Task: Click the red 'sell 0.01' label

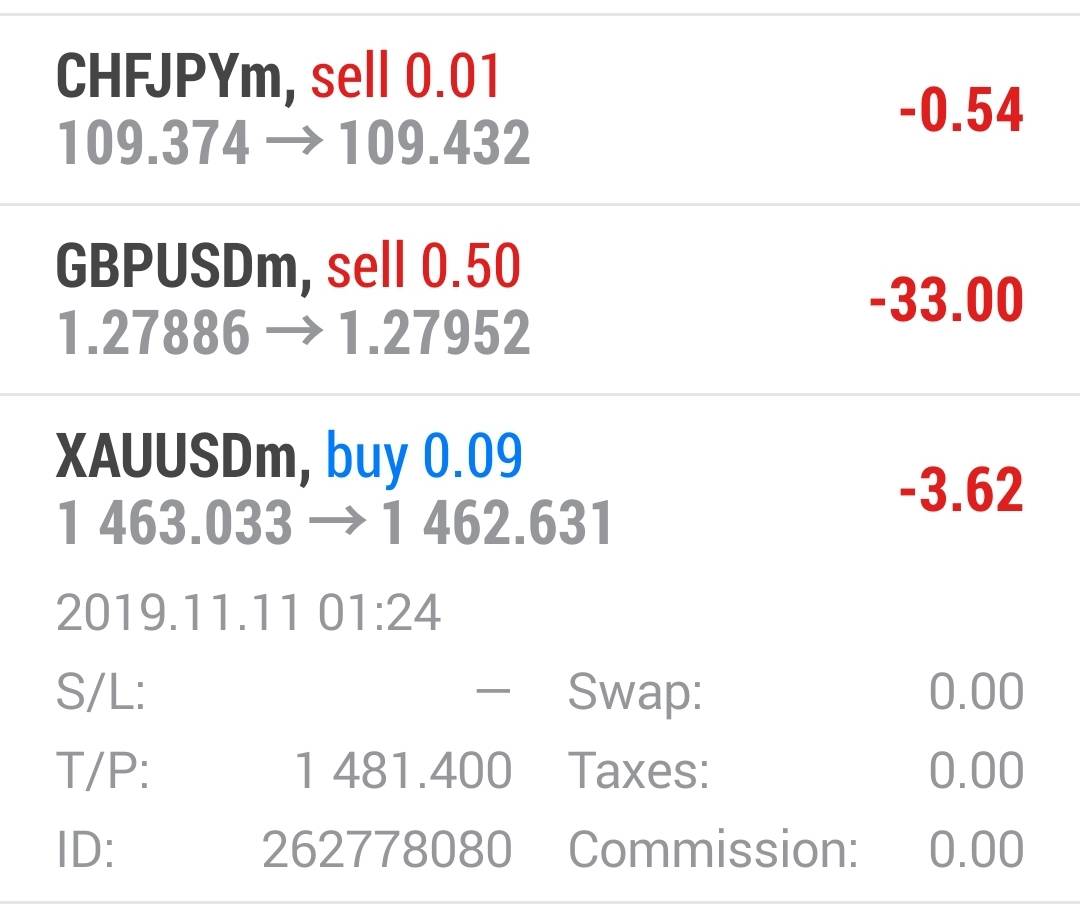Action: (405, 76)
